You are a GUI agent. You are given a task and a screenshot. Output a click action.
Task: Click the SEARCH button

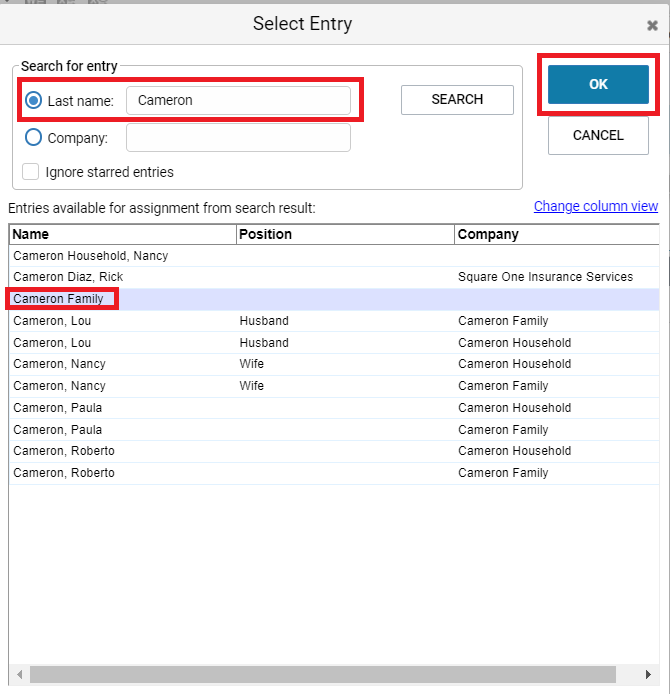tap(457, 100)
